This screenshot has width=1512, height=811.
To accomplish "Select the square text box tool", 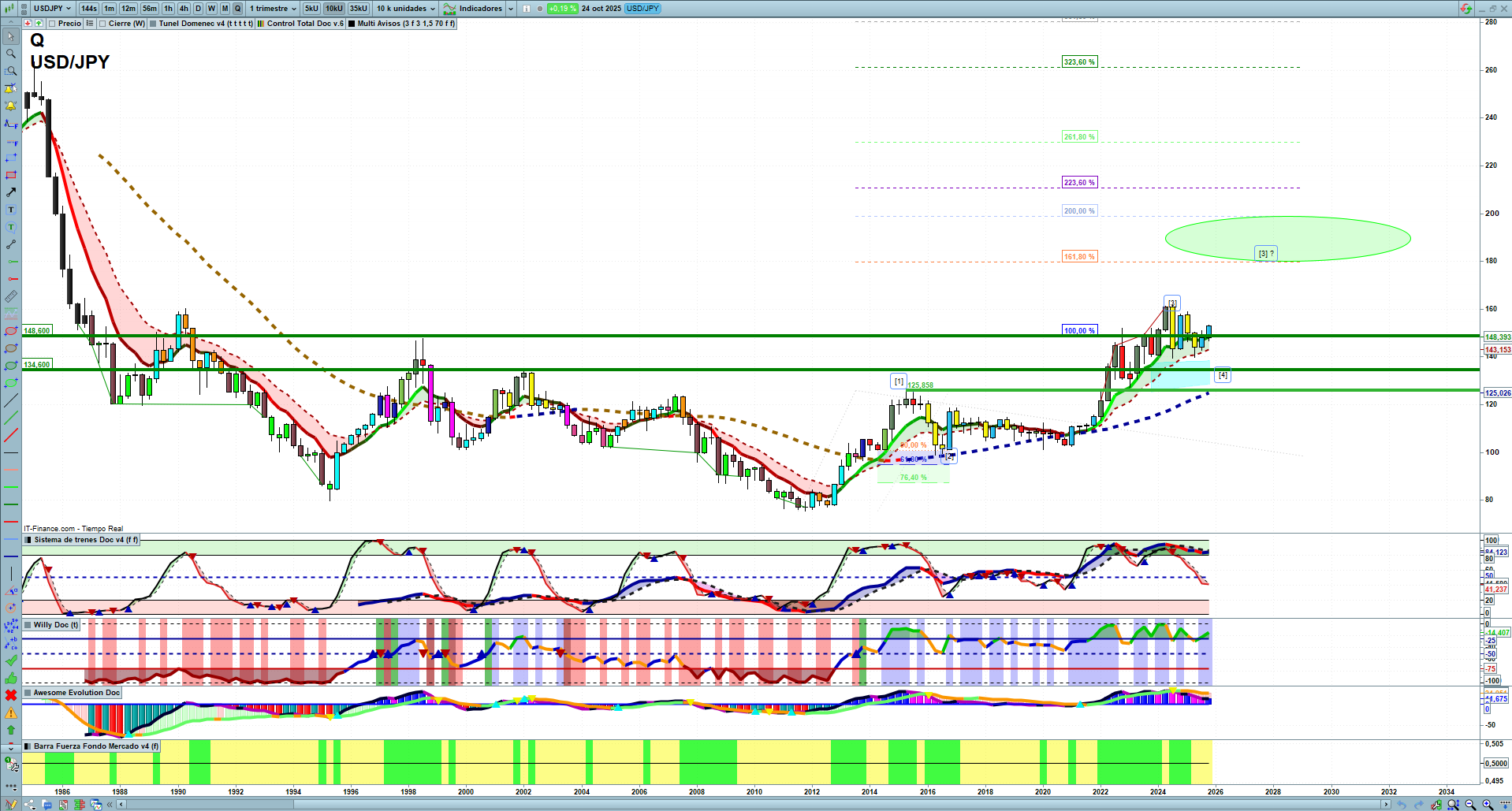I will click(x=11, y=210).
